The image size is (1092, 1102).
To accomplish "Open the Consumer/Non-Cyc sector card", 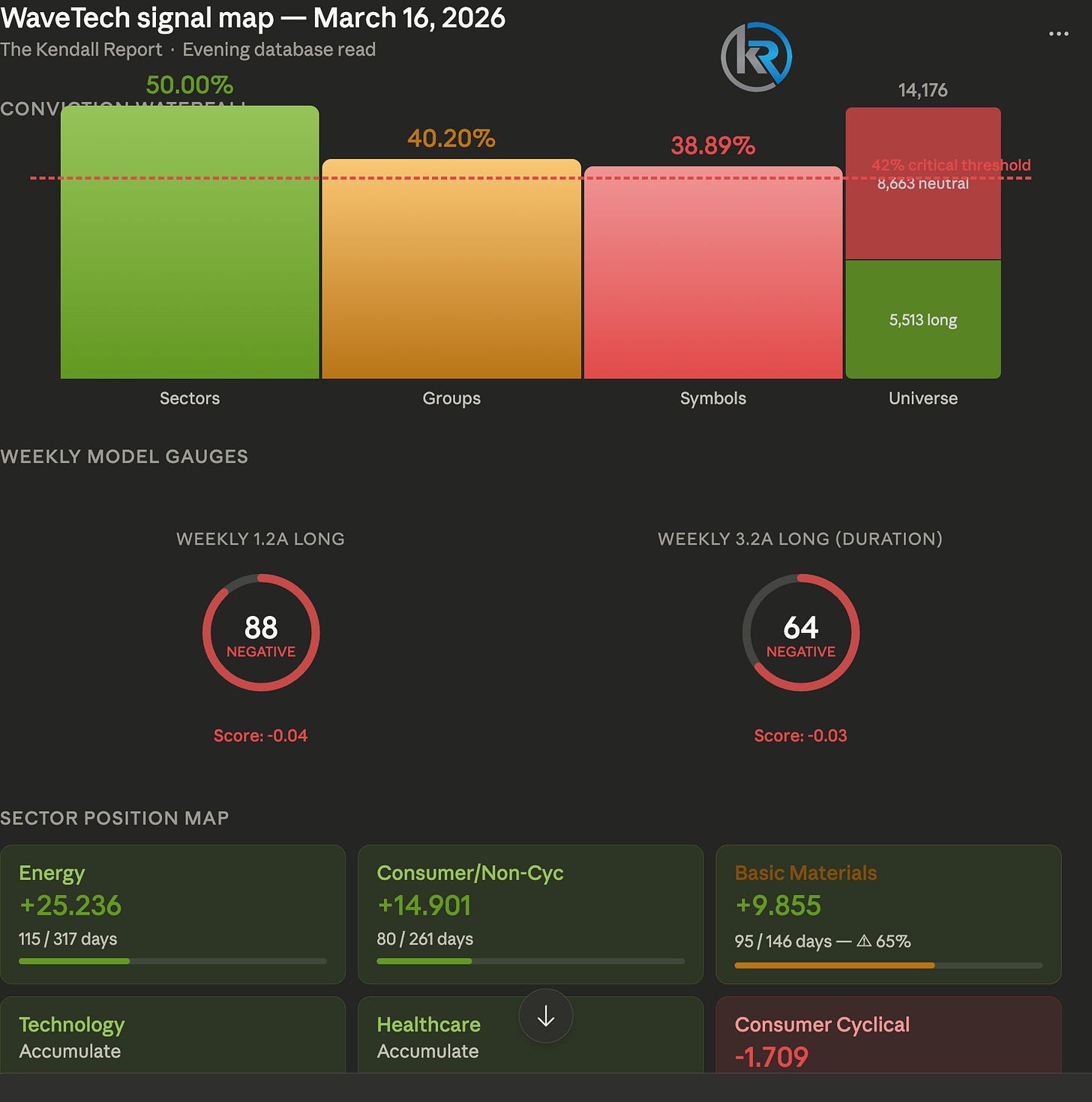I will click(530, 914).
